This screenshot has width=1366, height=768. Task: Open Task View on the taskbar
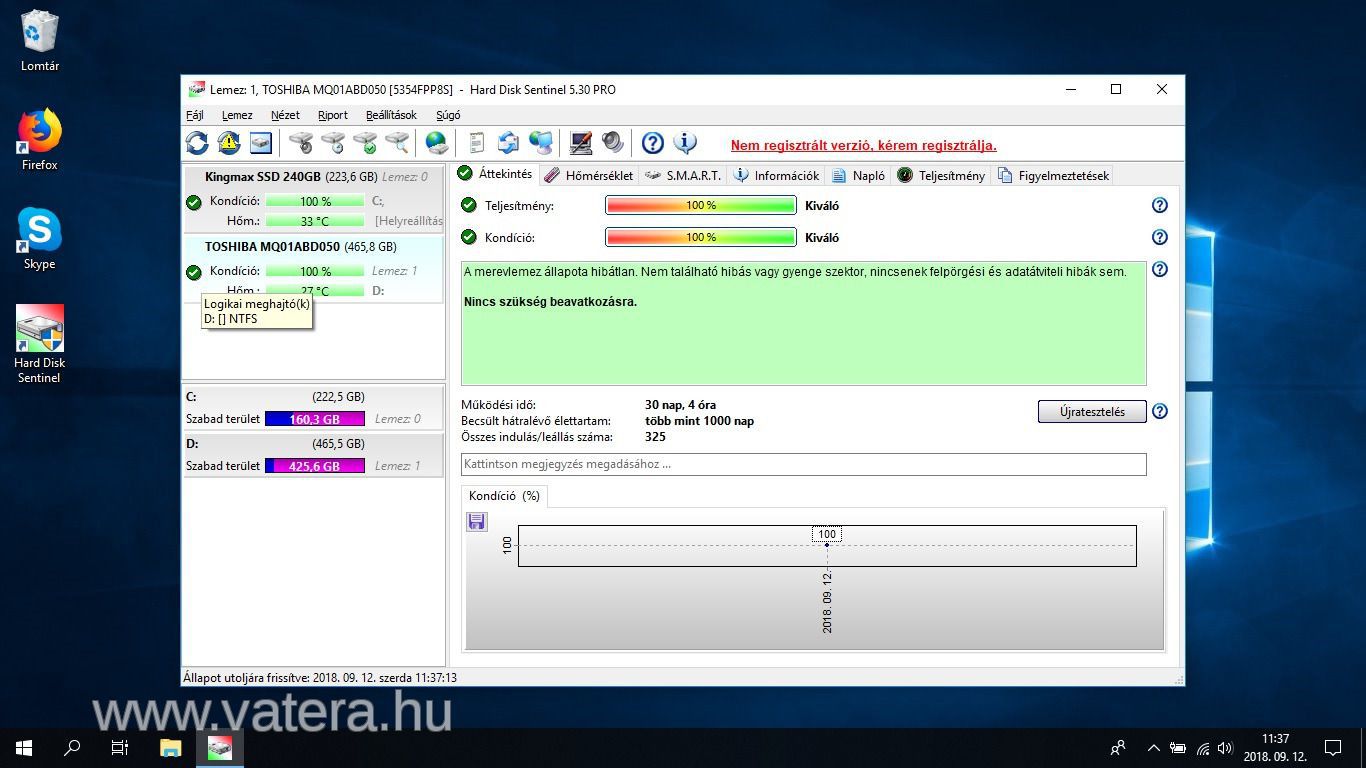[119, 747]
